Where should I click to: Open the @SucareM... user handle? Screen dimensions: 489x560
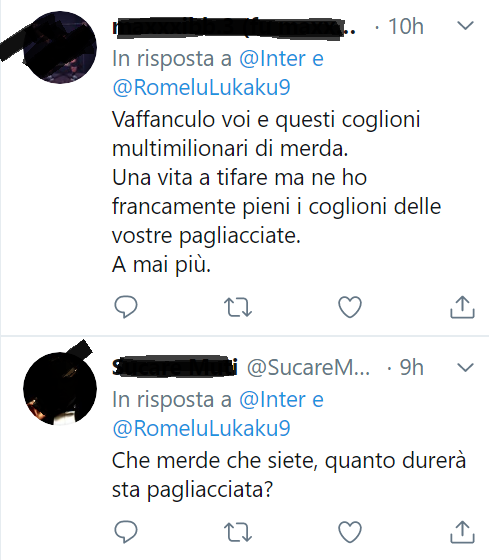point(309,368)
